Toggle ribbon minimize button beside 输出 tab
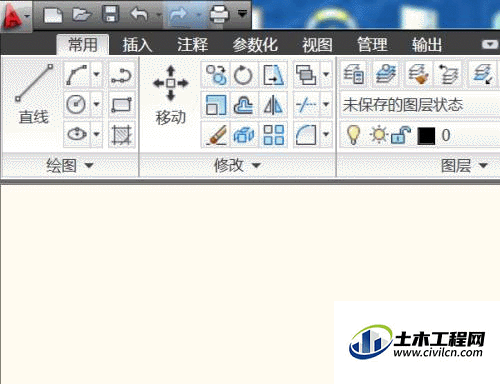 point(490,44)
